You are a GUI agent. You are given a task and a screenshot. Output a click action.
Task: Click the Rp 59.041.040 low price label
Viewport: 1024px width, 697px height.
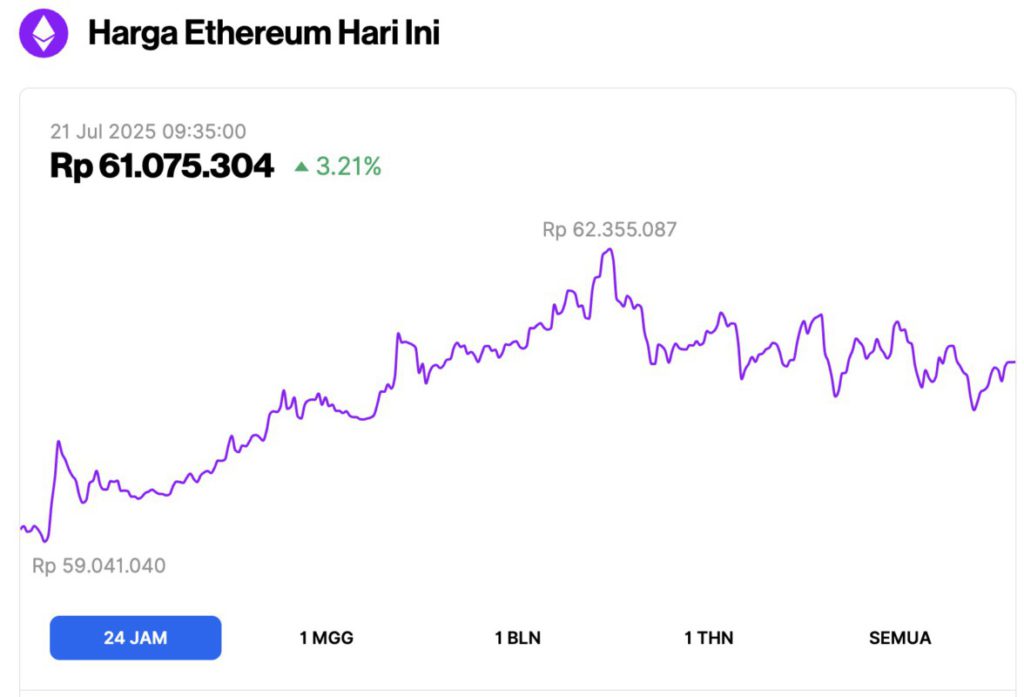pos(100,565)
